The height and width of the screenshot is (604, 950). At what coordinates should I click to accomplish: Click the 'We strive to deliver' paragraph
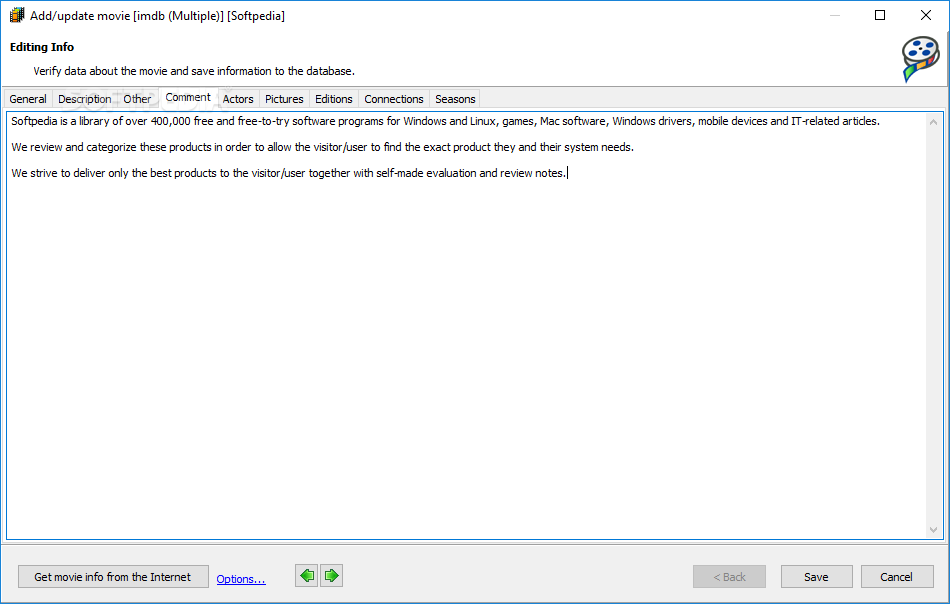tap(288, 173)
